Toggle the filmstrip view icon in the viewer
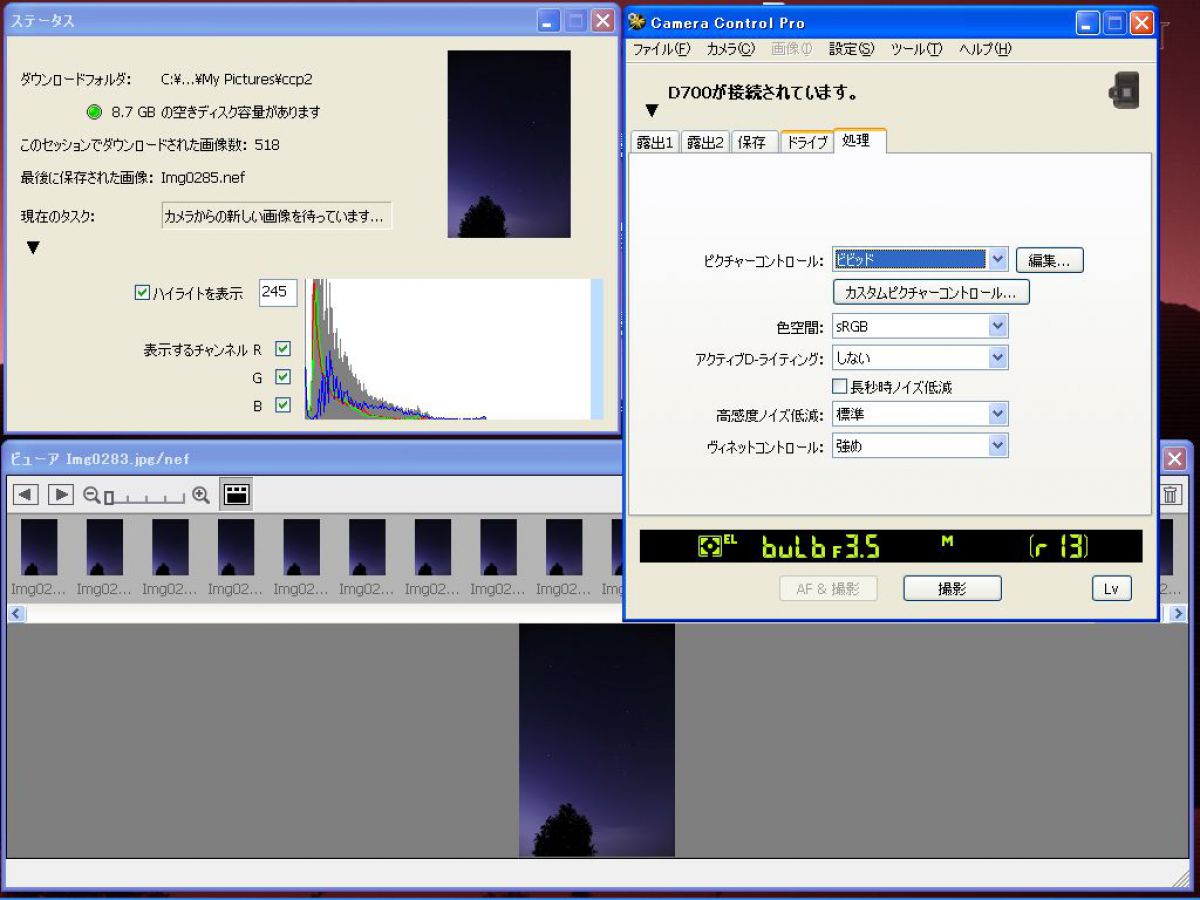Viewport: 1200px width, 900px height. click(x=236, y=492)
